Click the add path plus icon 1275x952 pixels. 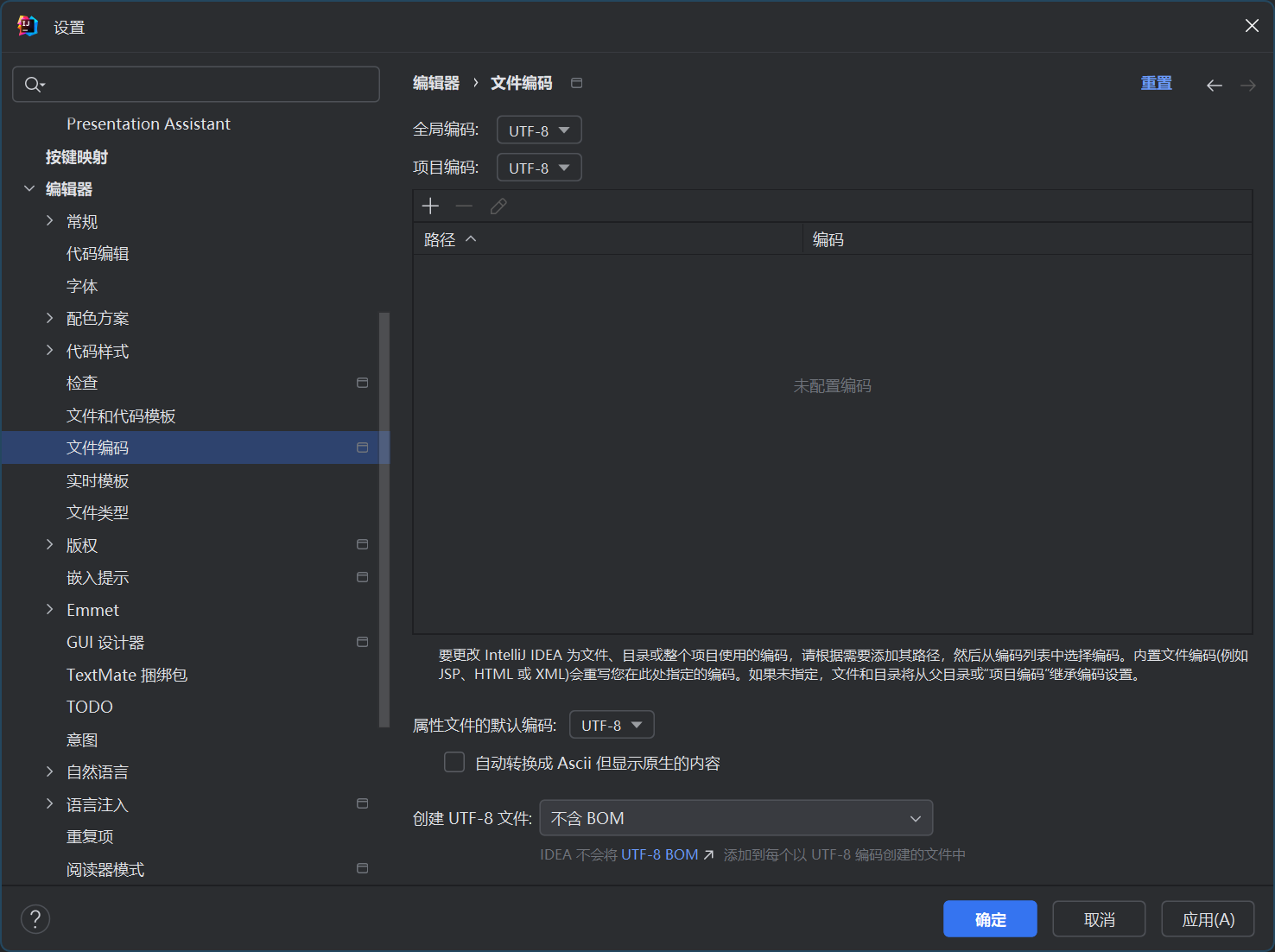(430, 206)
